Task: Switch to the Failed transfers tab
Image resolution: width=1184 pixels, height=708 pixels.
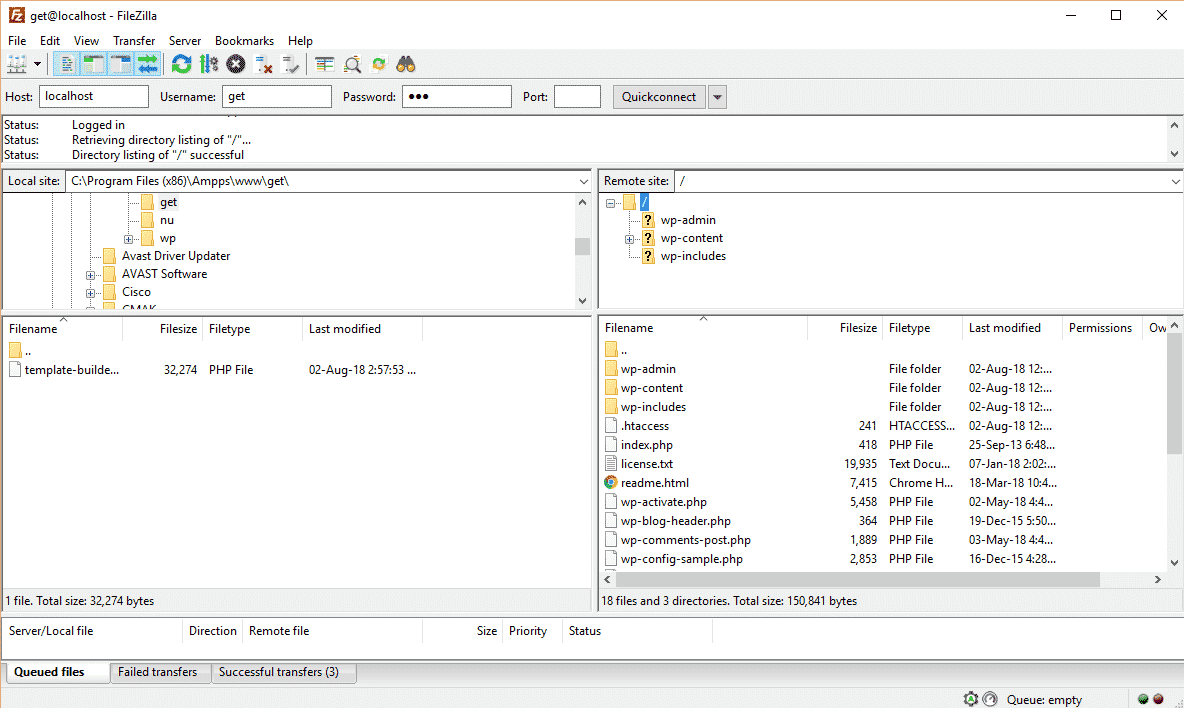Action: click(x=160, y=673)
